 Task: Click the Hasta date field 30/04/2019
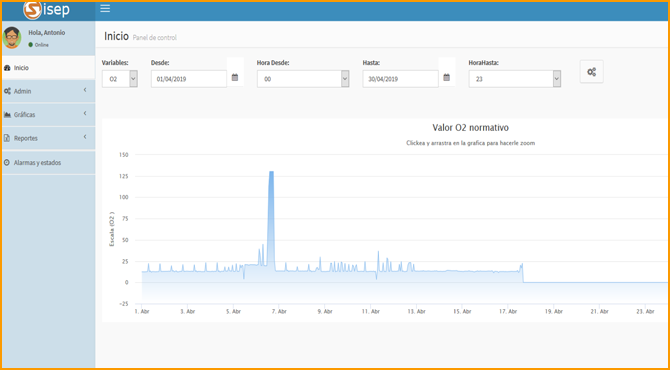400,79
